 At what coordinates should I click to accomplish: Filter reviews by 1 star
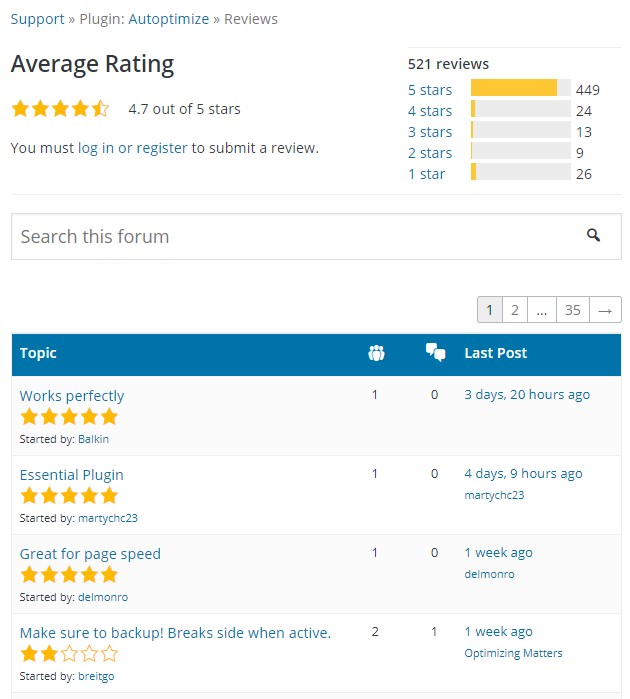point(426,174)
